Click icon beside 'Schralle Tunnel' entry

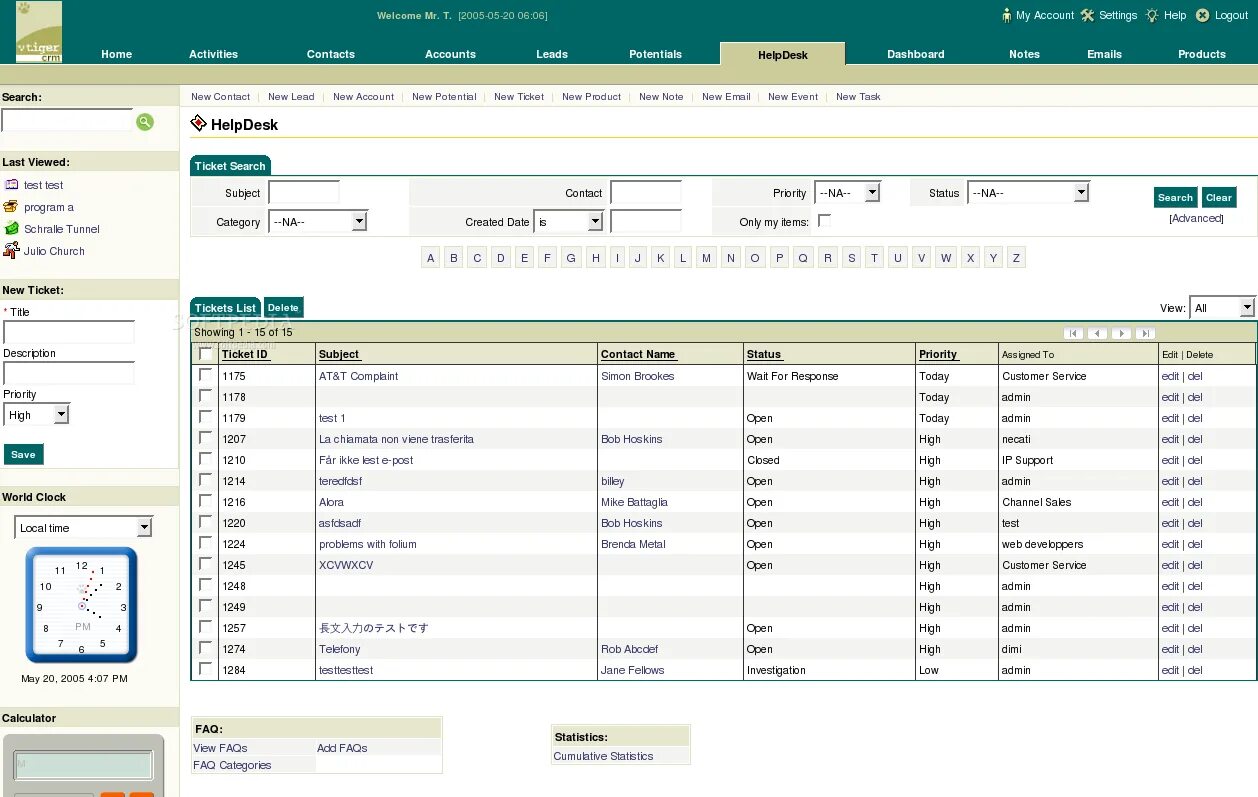(11, 229)
